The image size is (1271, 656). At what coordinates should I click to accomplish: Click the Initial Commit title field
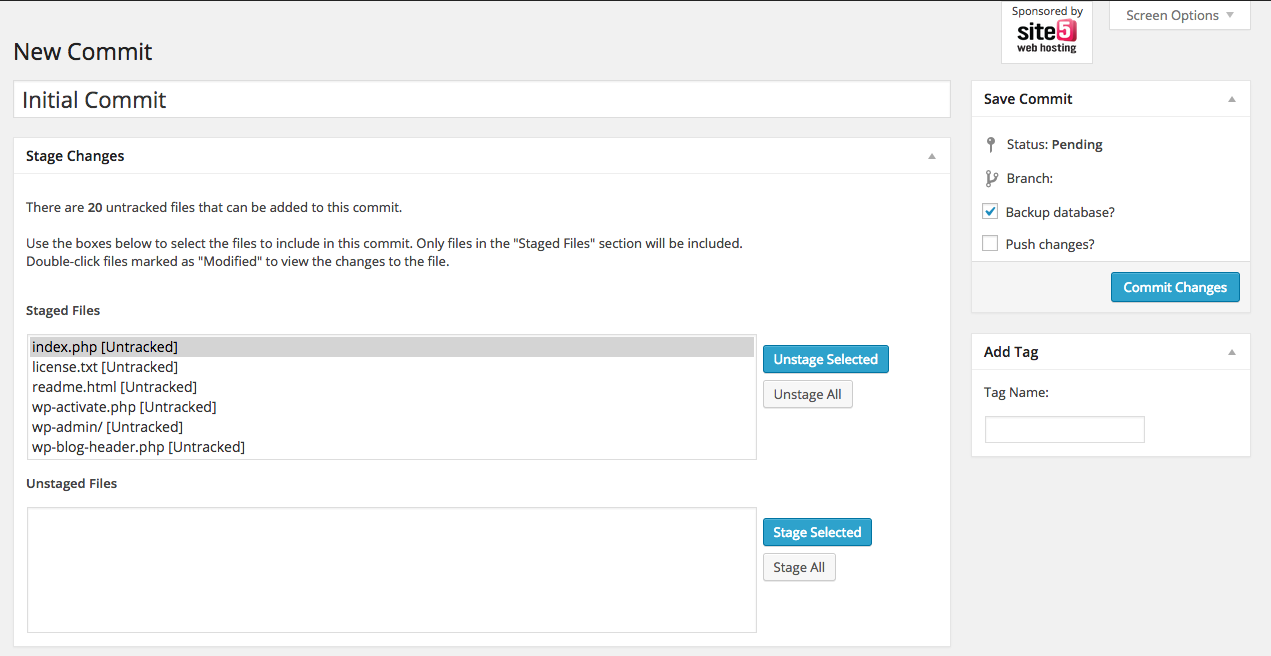tap(480, 99)
